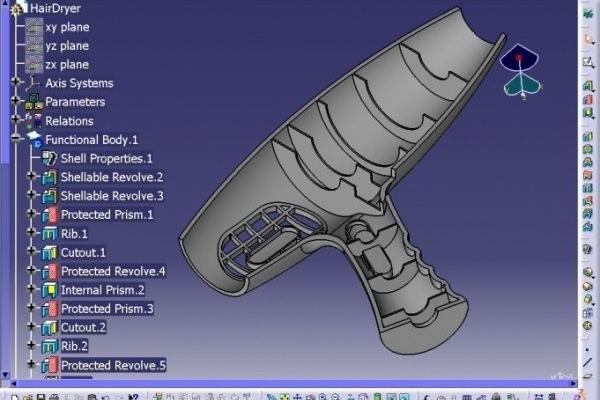The image size is (600, 400).
Task: Expand the Cutout.1 feature
Action: coord(31,251)
